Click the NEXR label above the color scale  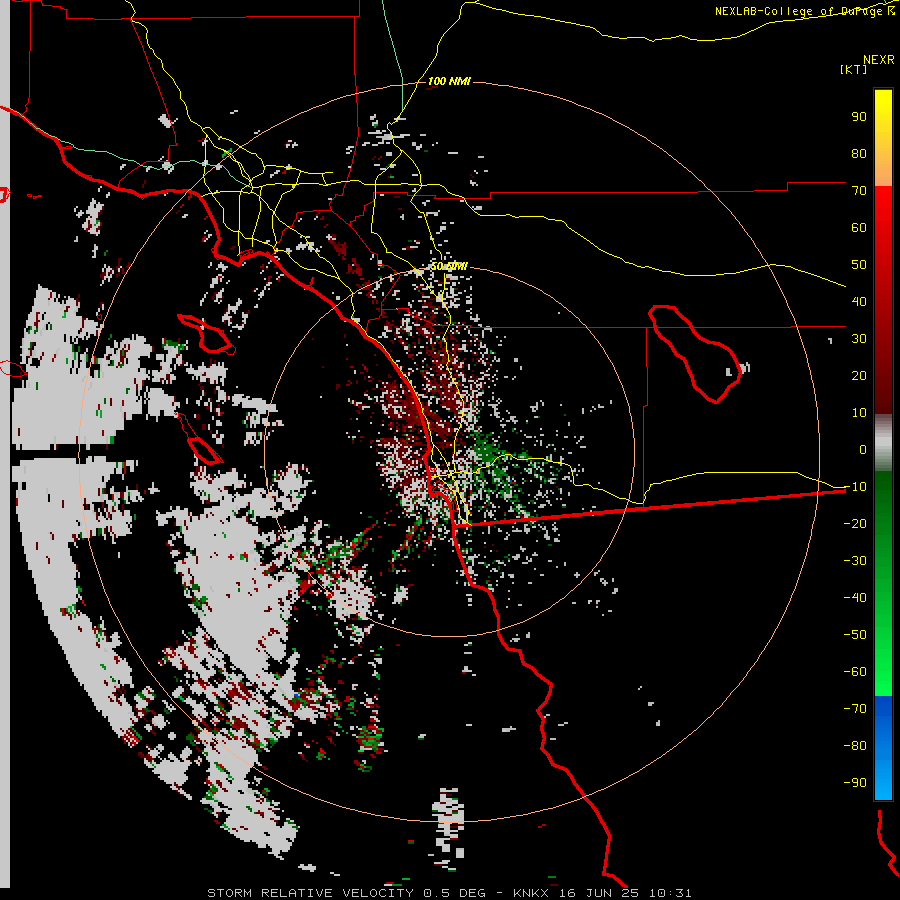(x=879, y=60)
